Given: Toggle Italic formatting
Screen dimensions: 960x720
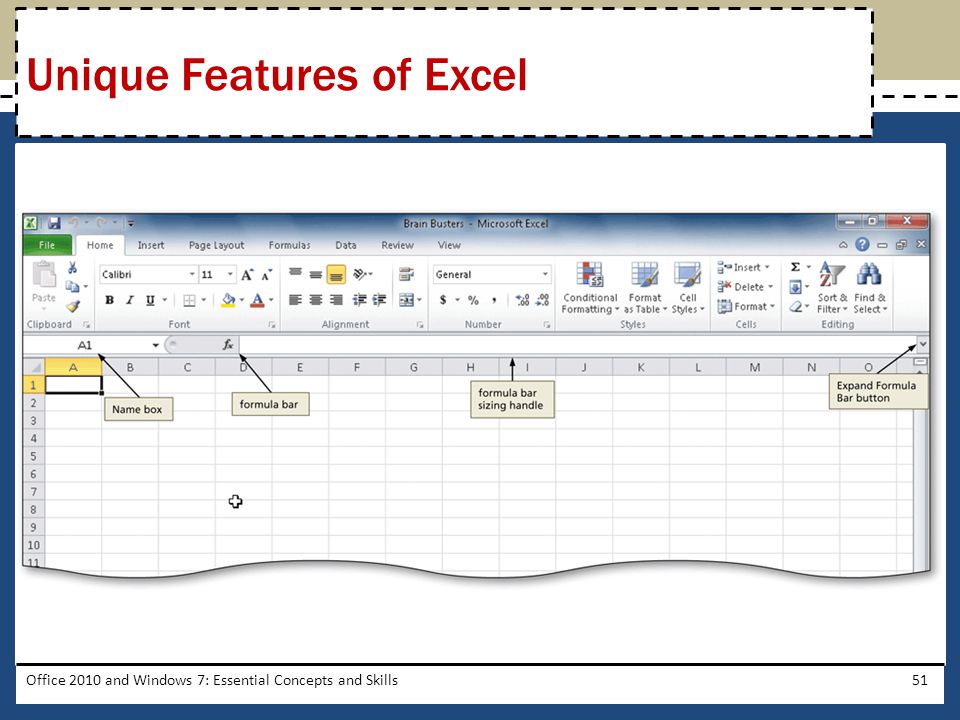Looking at the screenshot, I should pyautogui.click(x=130, y=300).
